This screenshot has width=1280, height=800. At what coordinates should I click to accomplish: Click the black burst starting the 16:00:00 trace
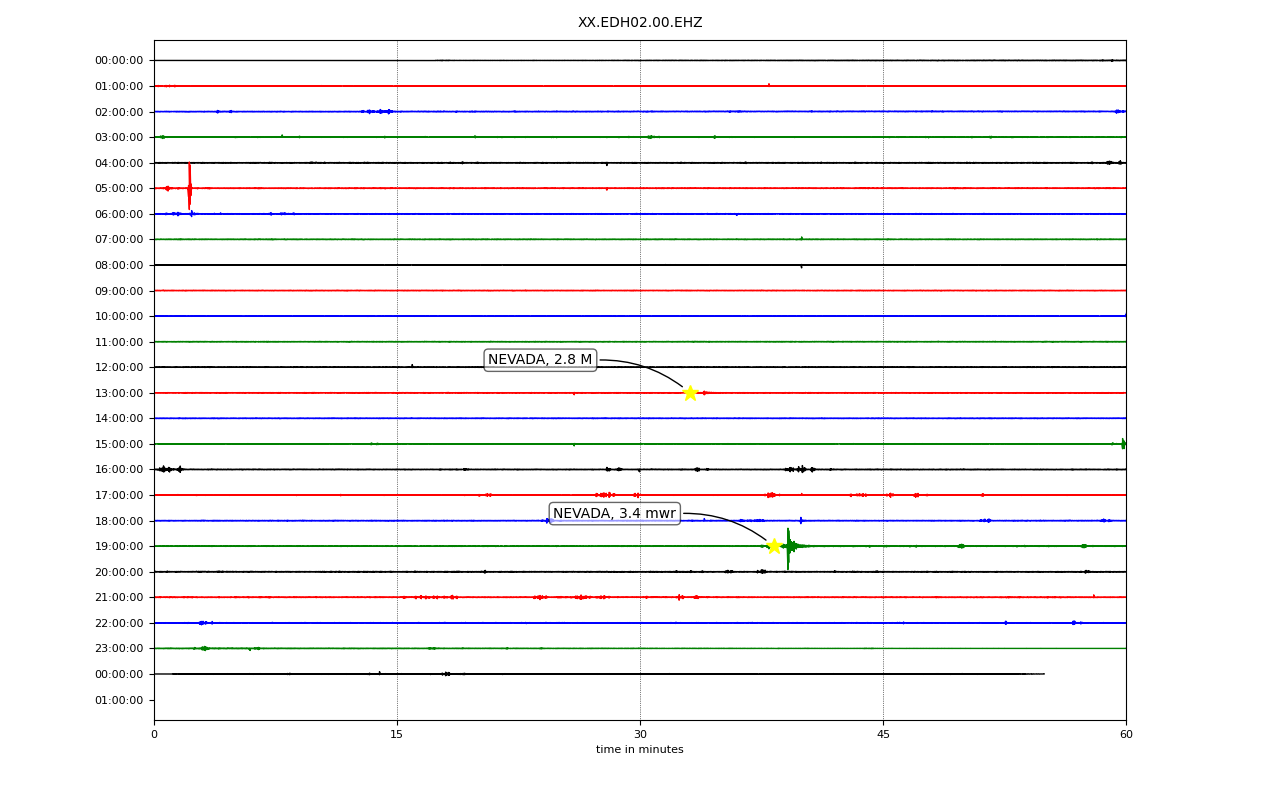click(168, 469)
